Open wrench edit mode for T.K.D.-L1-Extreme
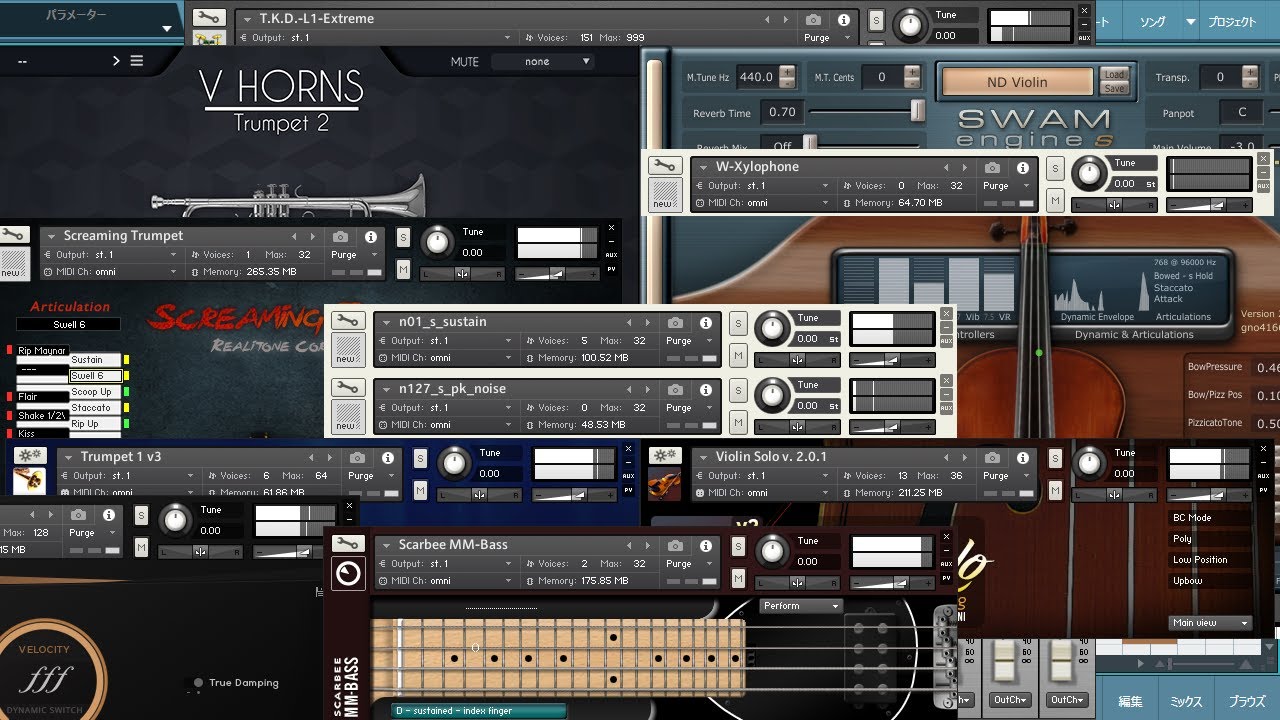 click(208, 18)
